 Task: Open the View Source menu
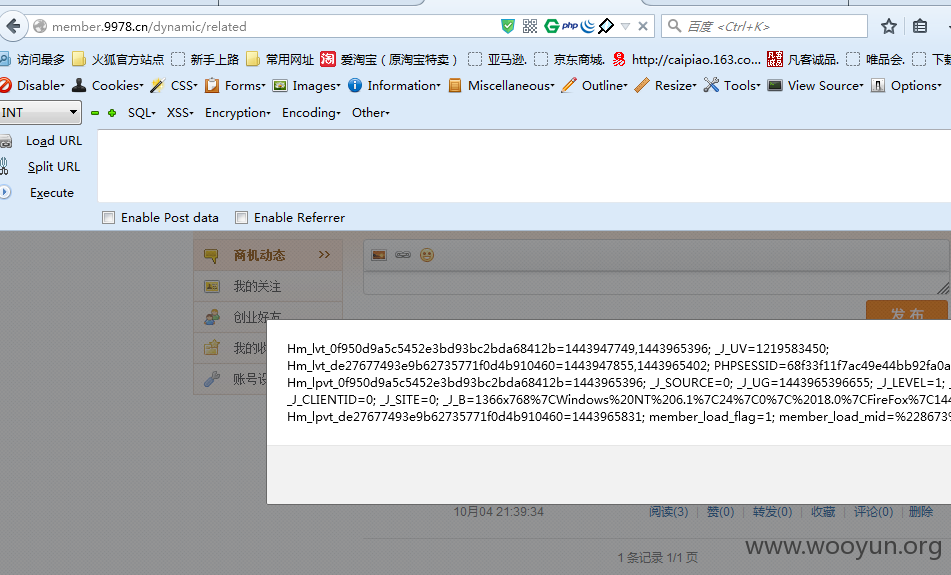pos(816,86)
